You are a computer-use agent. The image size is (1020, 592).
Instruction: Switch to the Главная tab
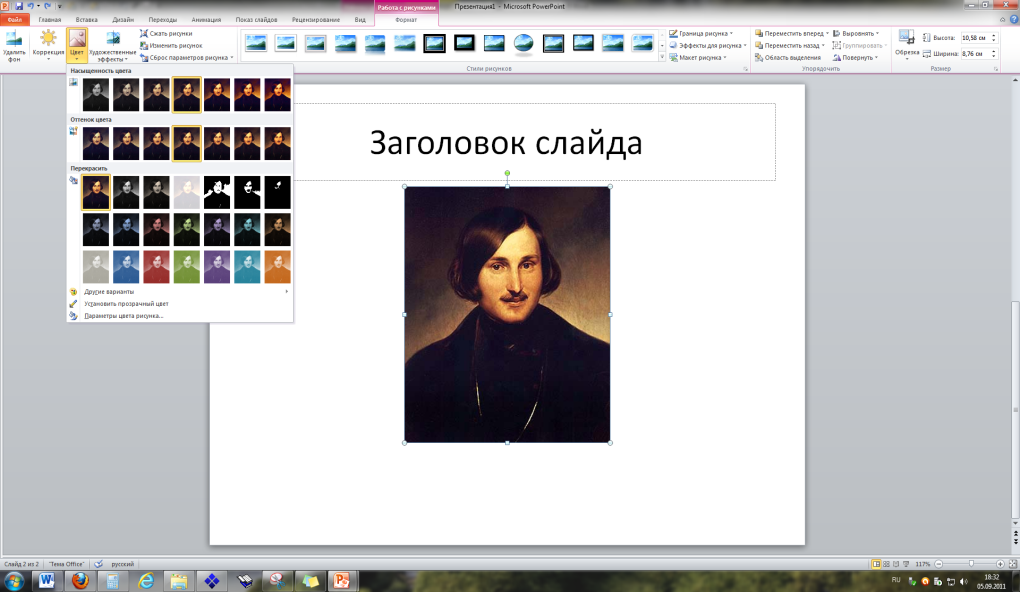click(x=49, y=20)
